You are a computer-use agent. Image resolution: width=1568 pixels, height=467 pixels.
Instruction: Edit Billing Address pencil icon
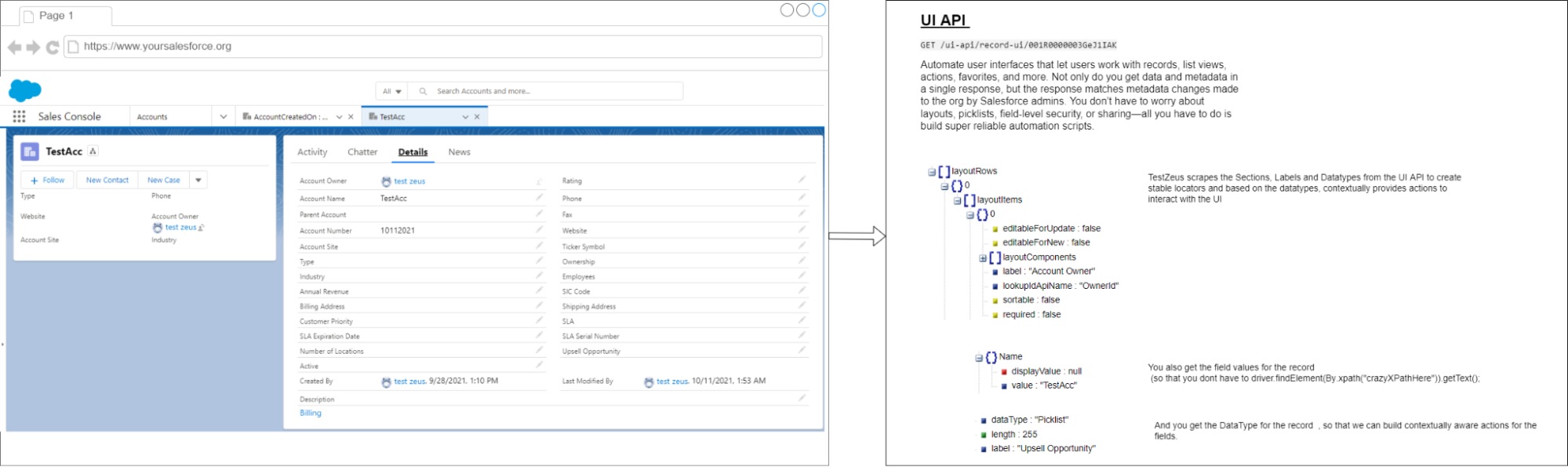(539, 305)
